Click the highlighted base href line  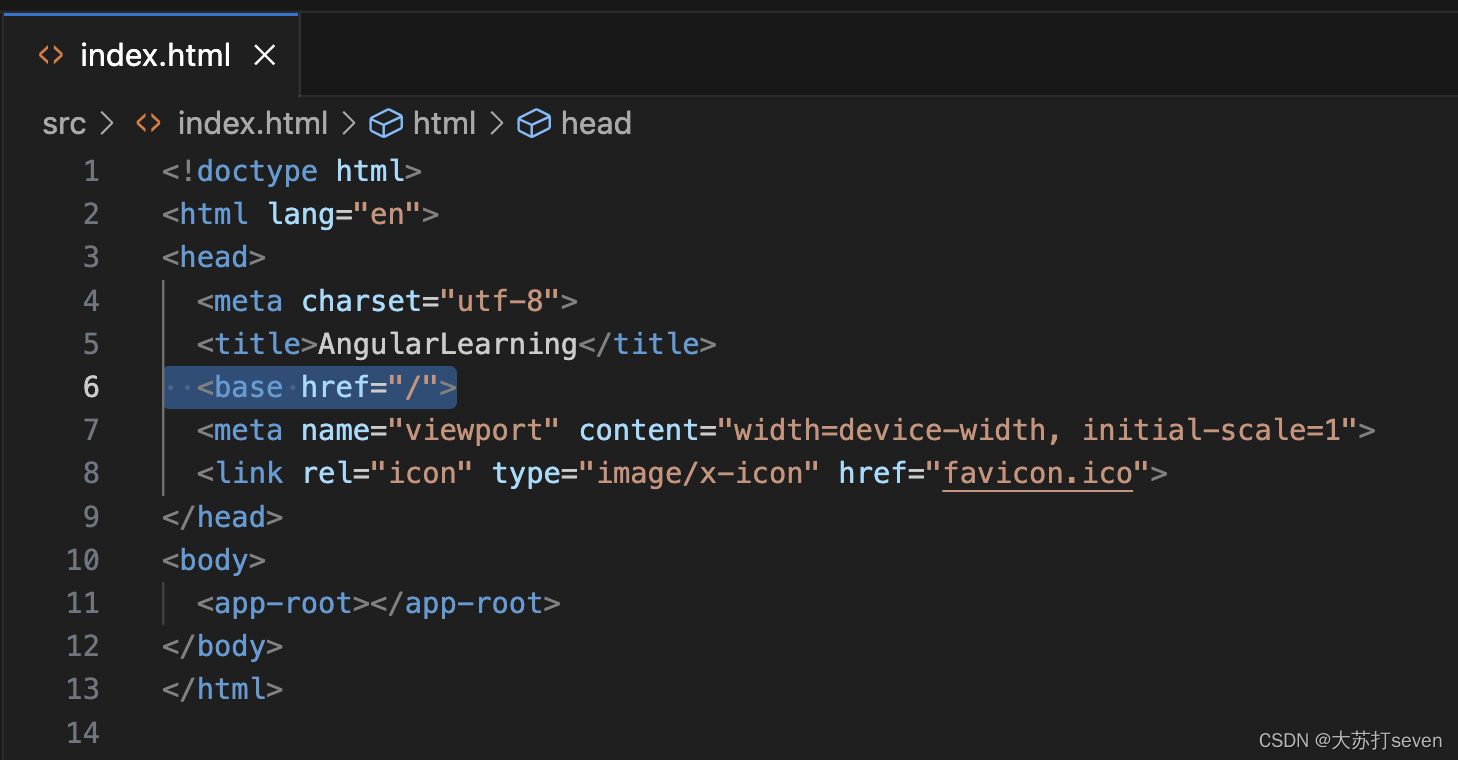(310, 387)
